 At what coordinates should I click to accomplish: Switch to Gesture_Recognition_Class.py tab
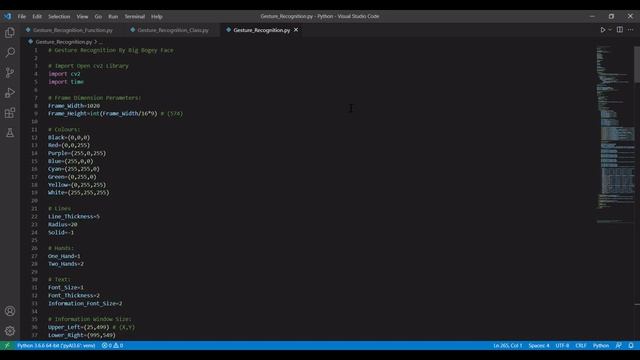pos(173,30)
